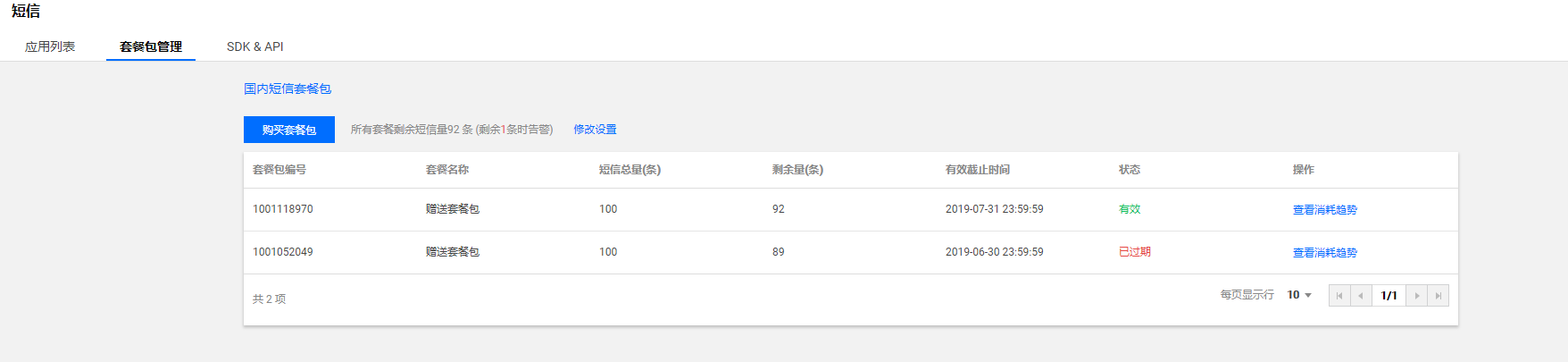Screen dimensions: 1568x362
Task: Go to previous page arrow icon
Action: 1361,296
